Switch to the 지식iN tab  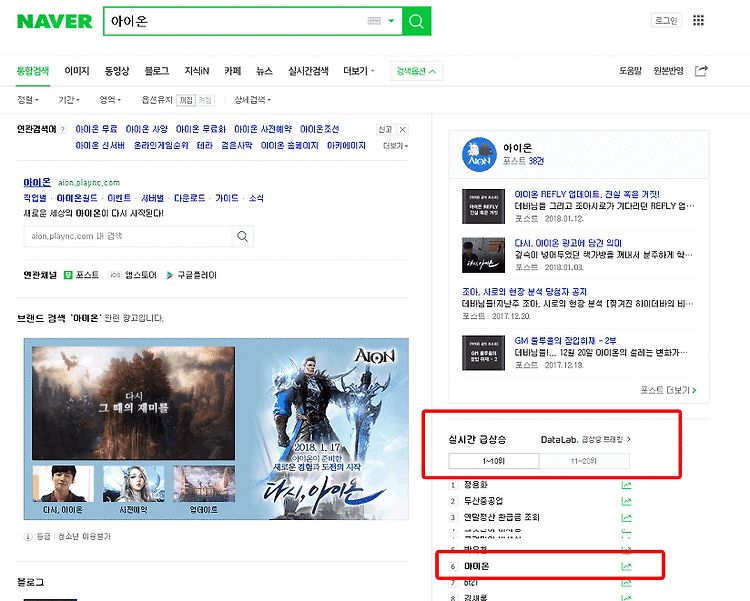[x=197, y=71]
